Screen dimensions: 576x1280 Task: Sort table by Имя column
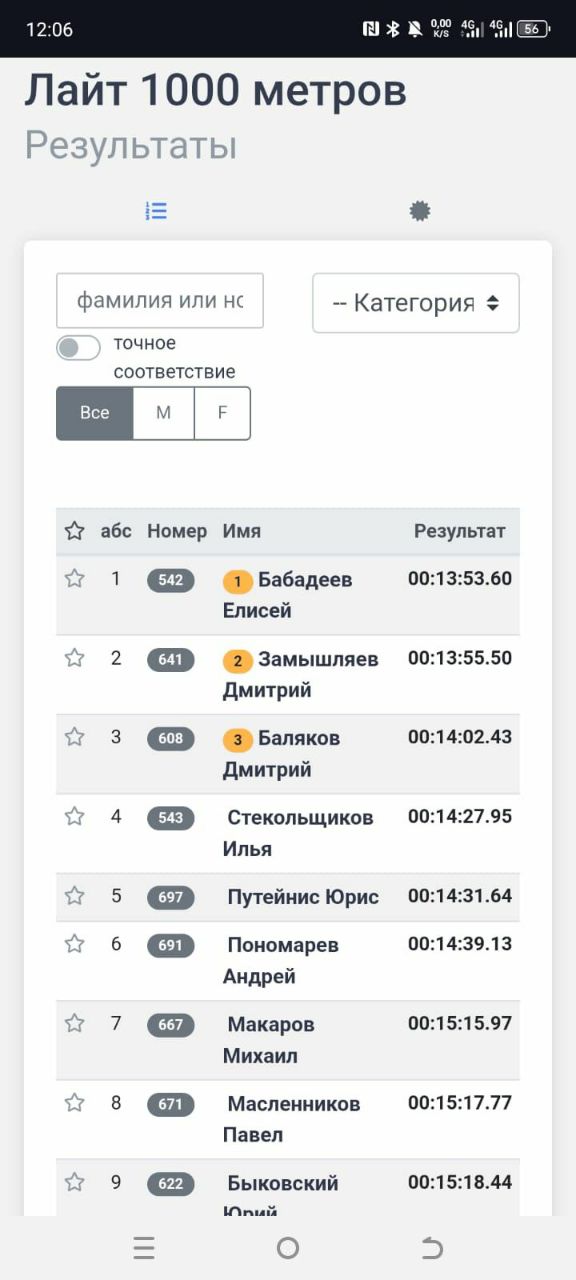(x=242, y=531)
